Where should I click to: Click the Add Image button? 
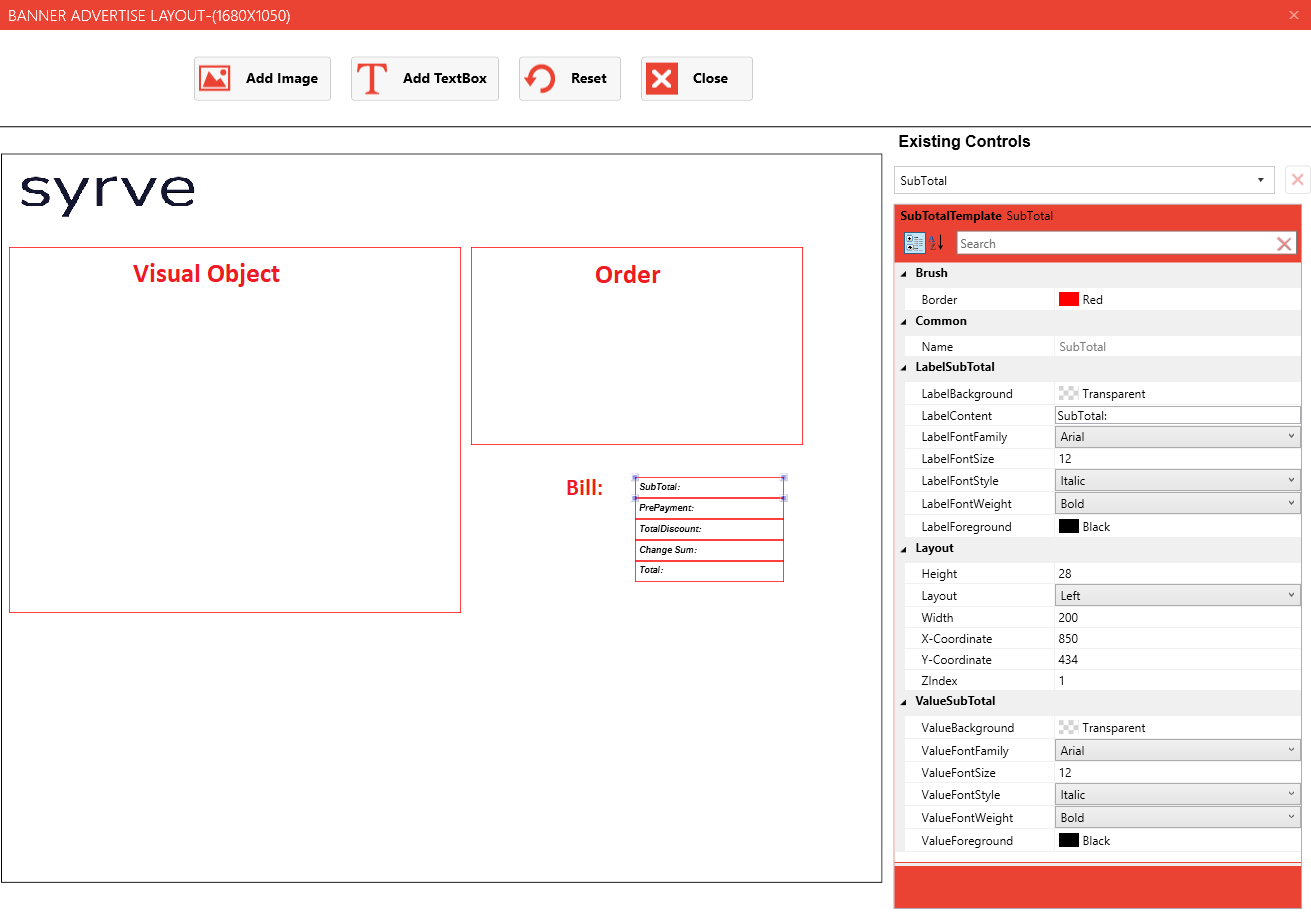click(262, 79)
